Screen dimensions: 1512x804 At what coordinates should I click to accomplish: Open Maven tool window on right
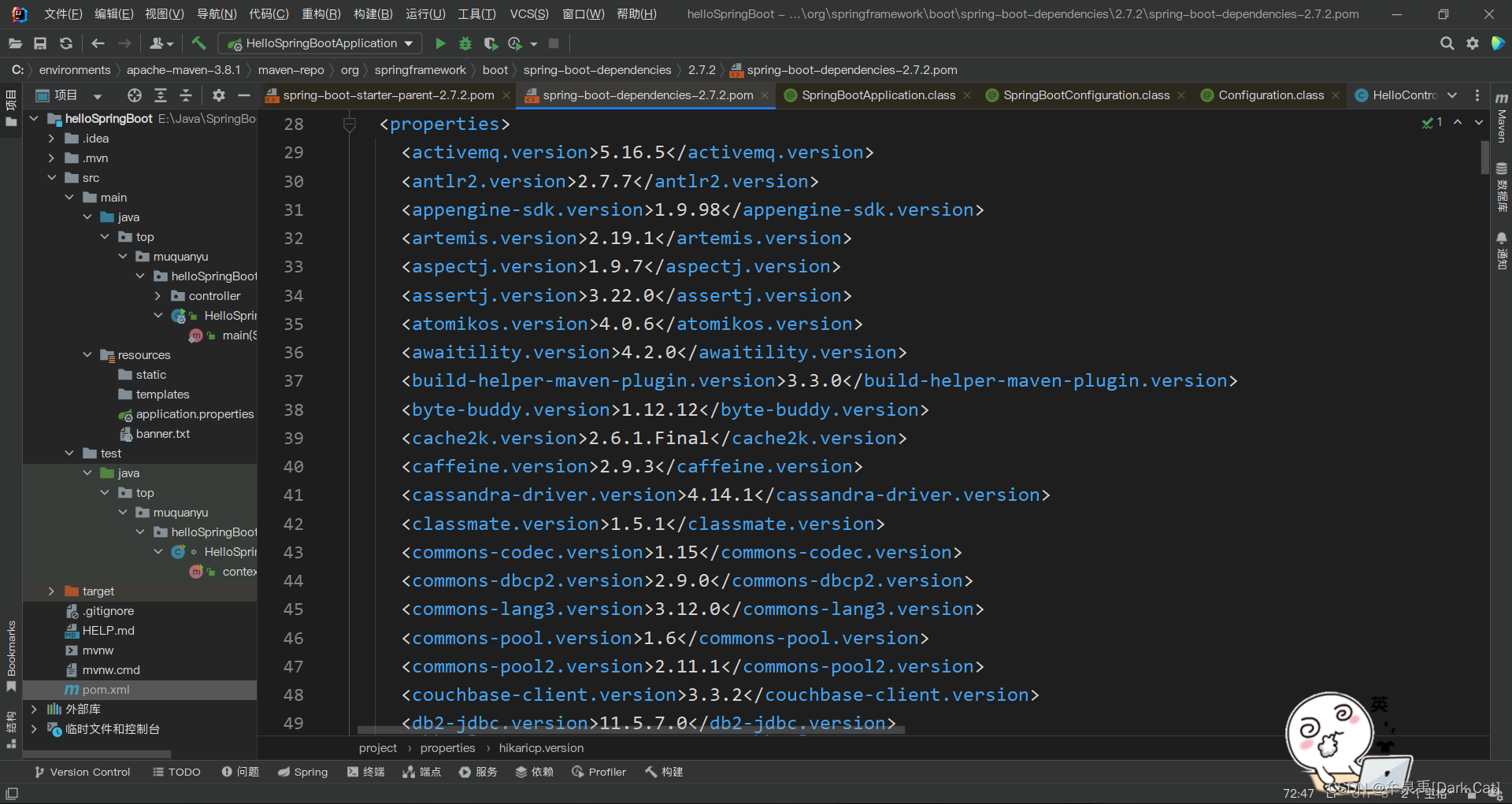[1502, 118]
